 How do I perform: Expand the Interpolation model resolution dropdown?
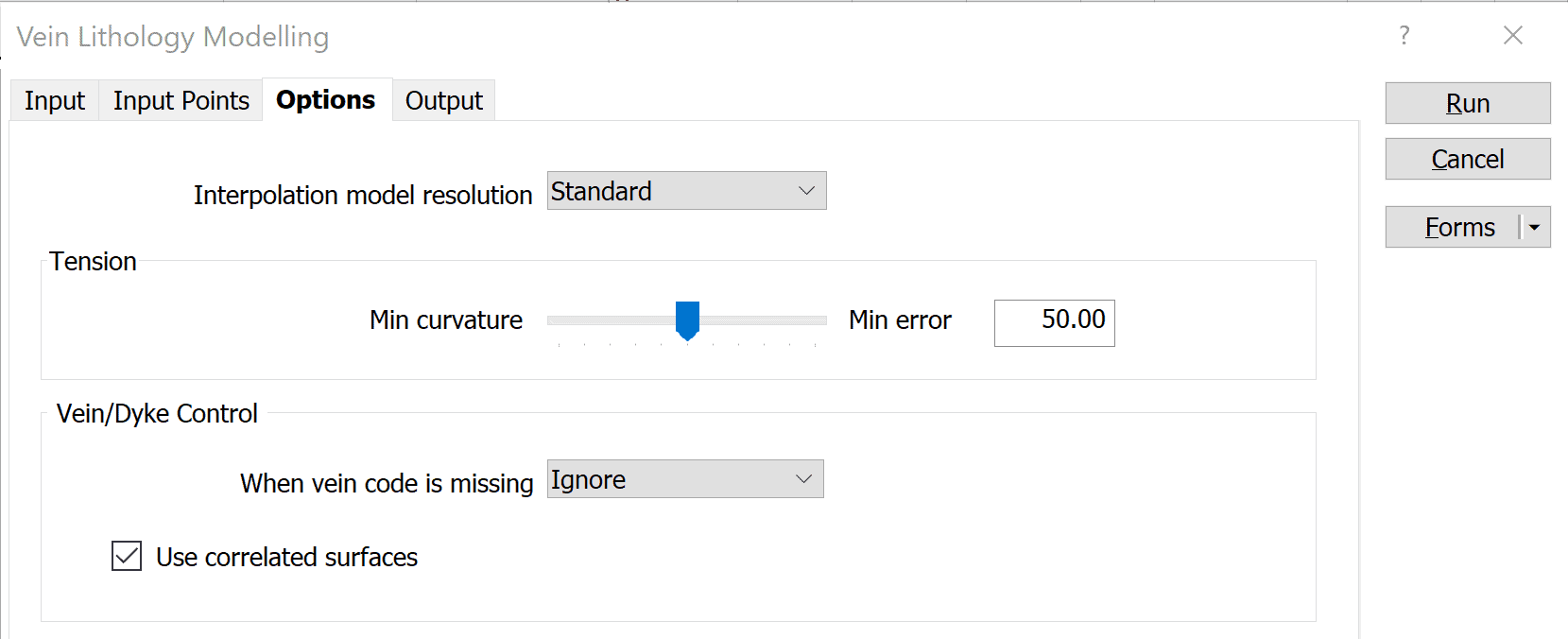(805, 191)
